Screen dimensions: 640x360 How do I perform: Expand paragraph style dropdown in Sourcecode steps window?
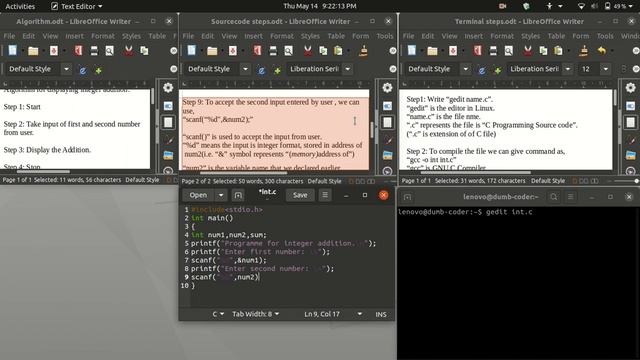coord(245,69)
